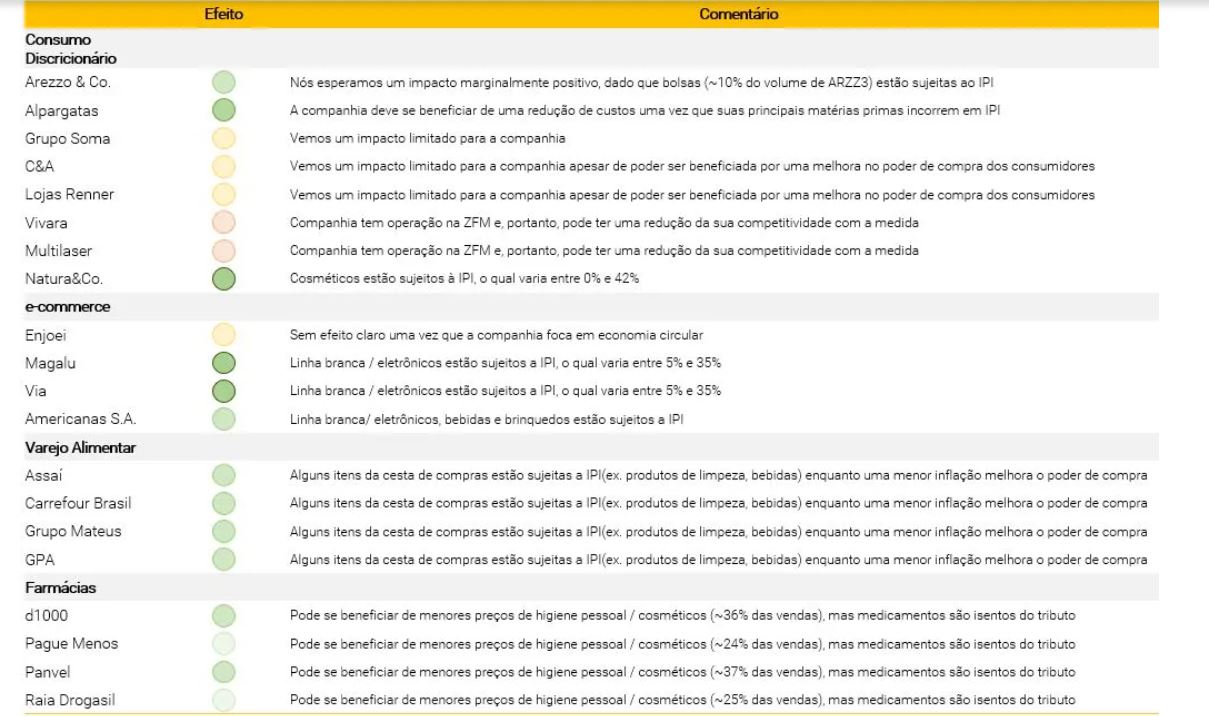The image size is (1209, 716).
Task: Select the yellow effect circle for Grupo Soma
Action: click(x=224, y=138)
